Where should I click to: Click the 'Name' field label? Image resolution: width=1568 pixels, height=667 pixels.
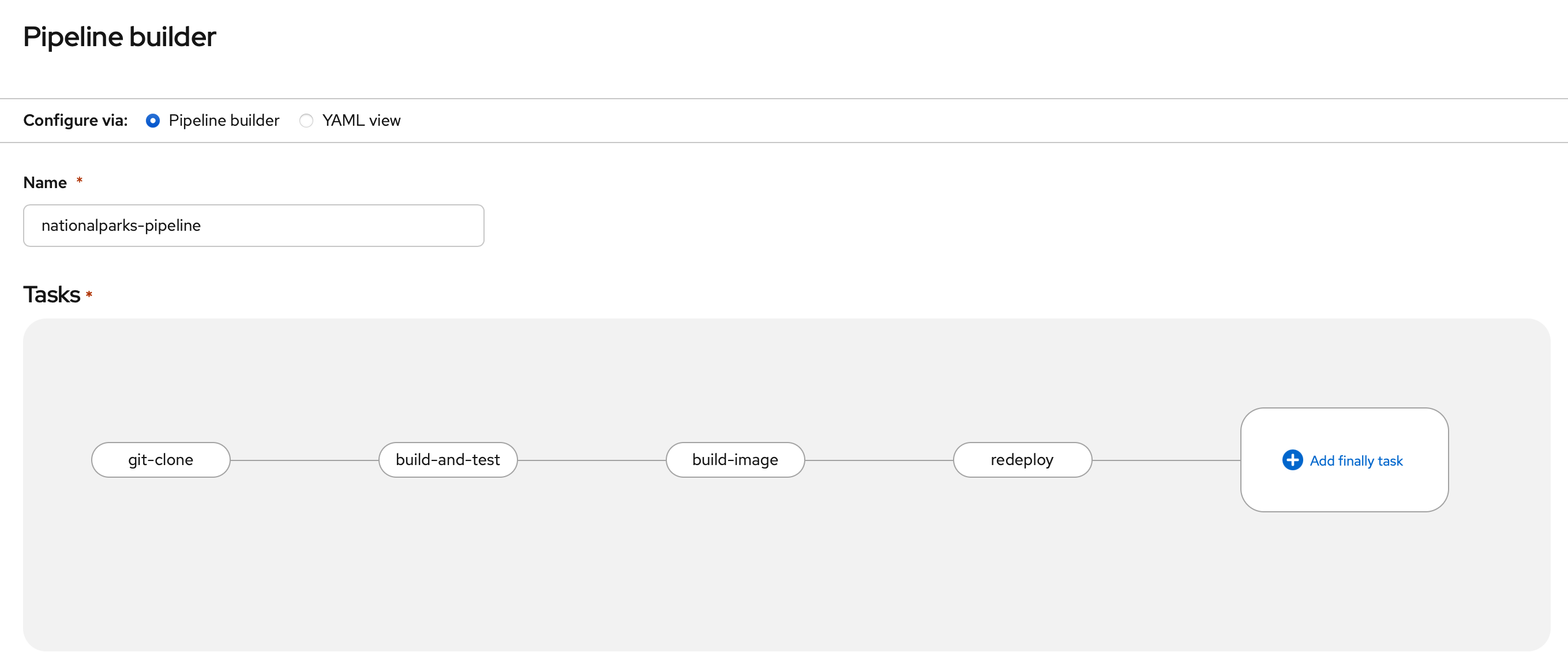pyautogui.click(x=45, y=182)
